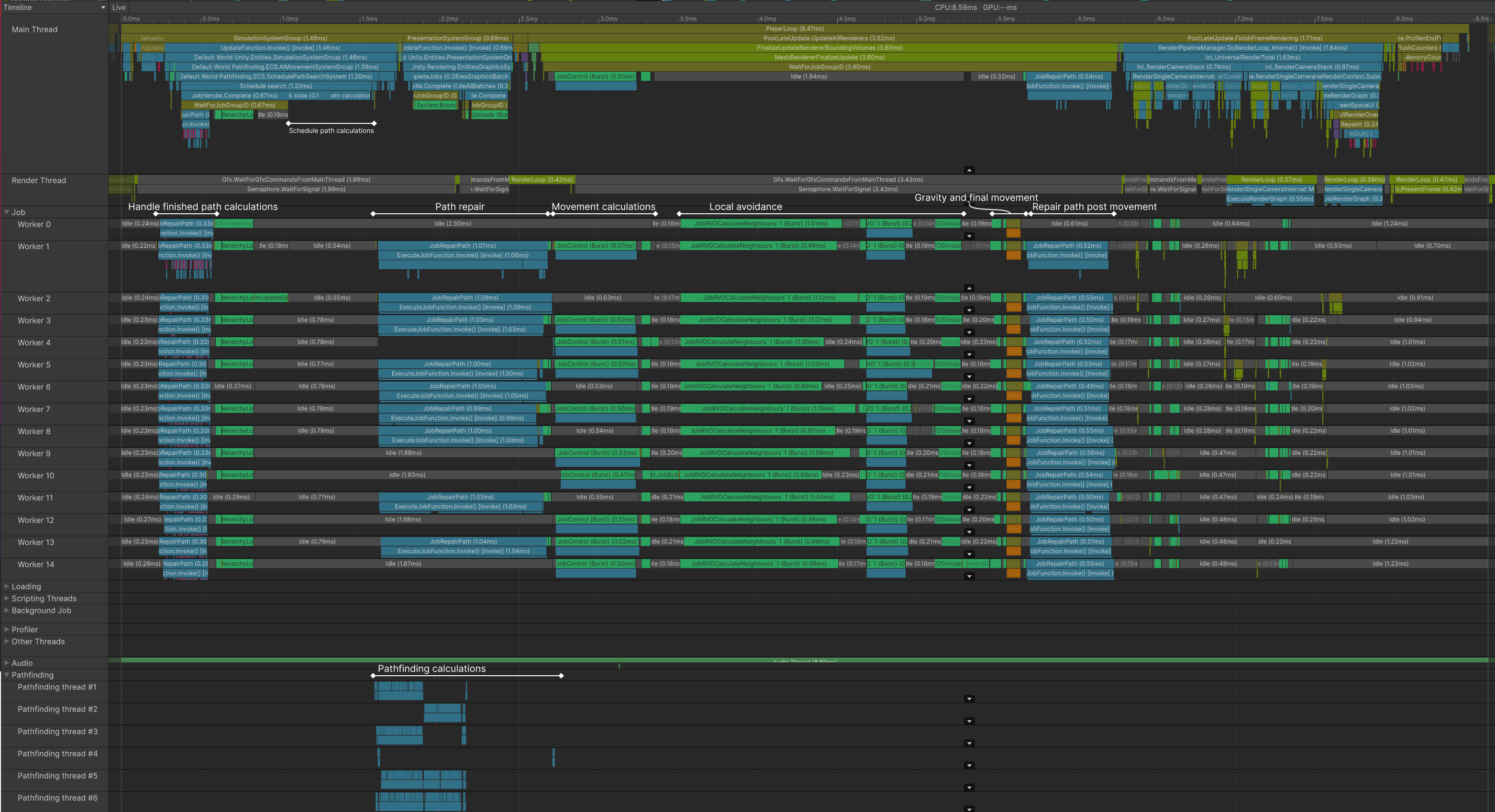Expand Pathfinding thread #4 row arrow

969,766
